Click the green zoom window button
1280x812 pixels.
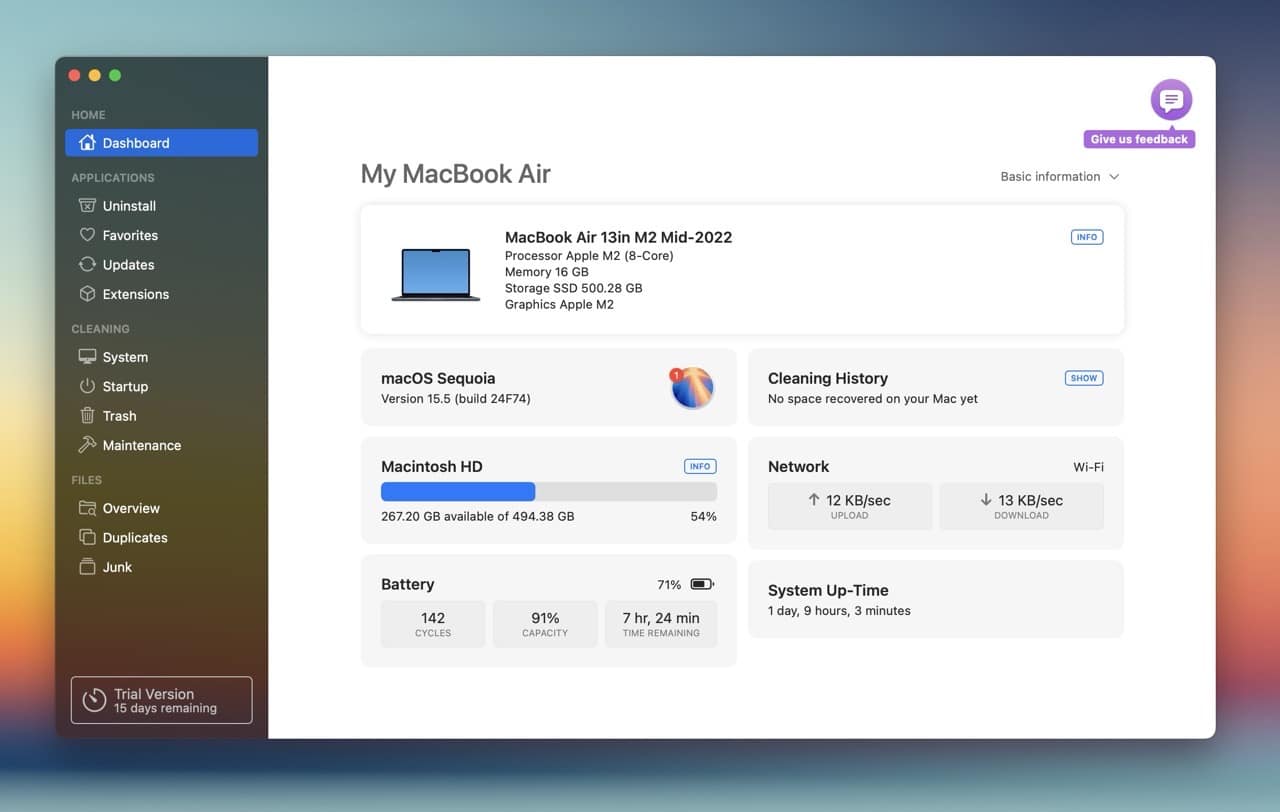115,75
